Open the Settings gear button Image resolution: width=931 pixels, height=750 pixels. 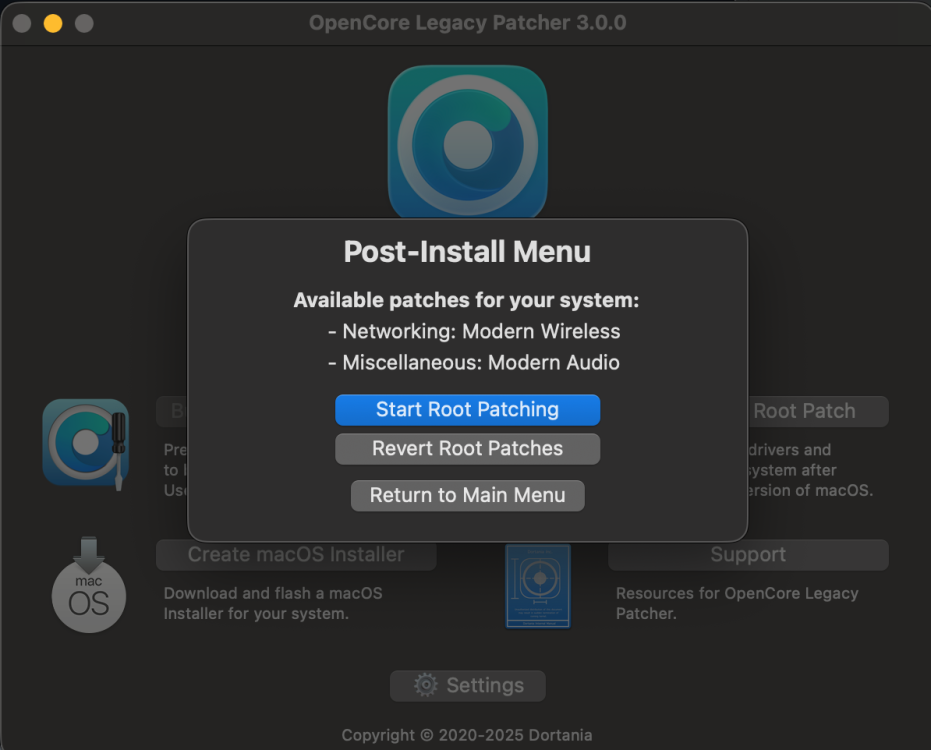click(467, 685)
